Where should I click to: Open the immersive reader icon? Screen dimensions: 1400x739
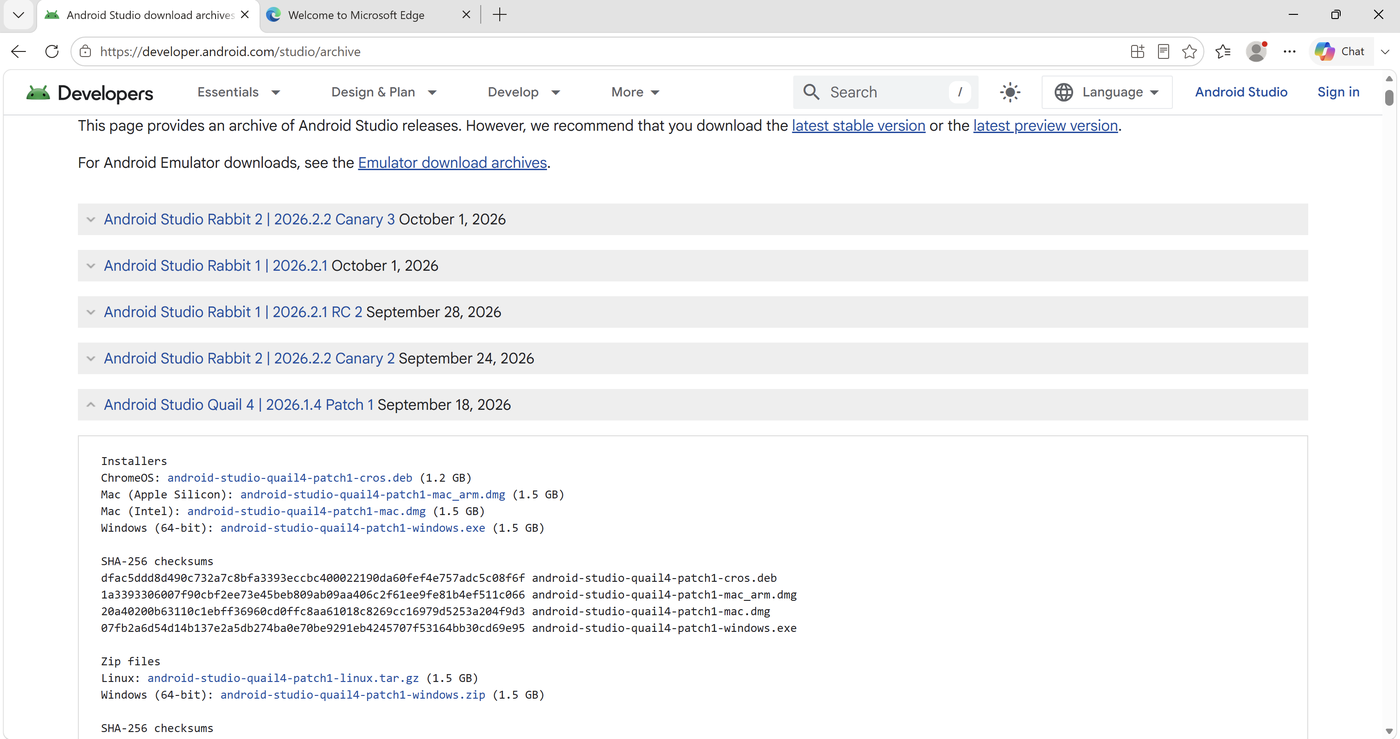[x=1163, y=51]
